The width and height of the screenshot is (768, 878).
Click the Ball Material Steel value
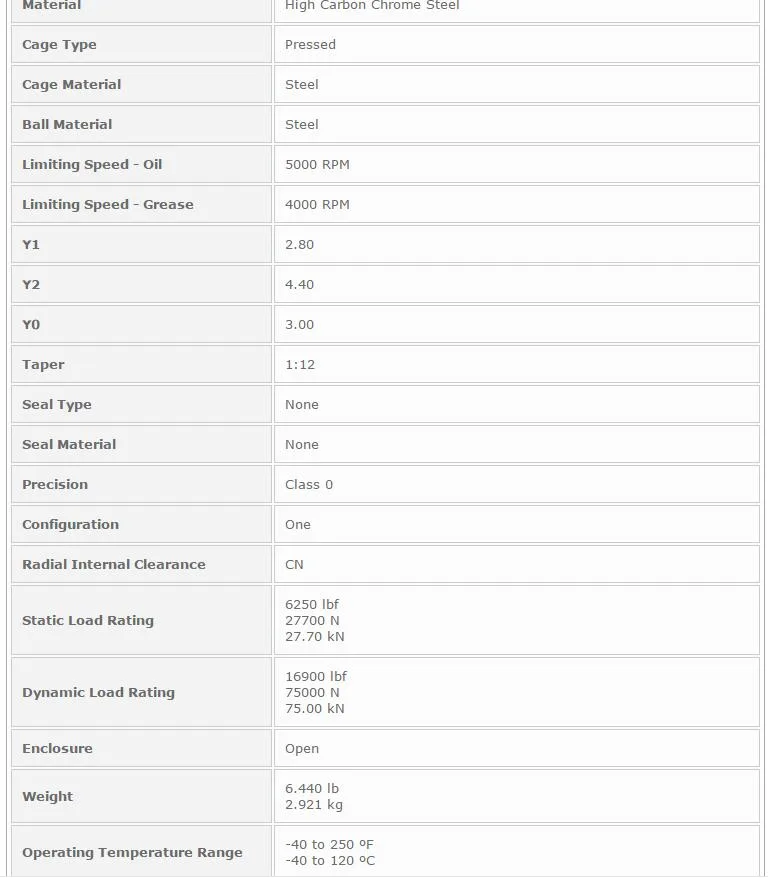point(302,124)
